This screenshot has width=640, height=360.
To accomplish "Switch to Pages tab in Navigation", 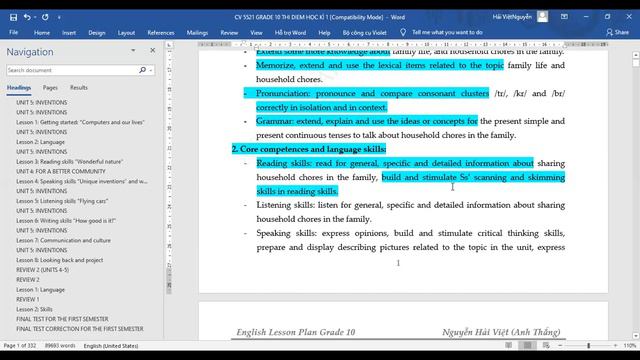I will pyautogui.click(x=50, y=88).
